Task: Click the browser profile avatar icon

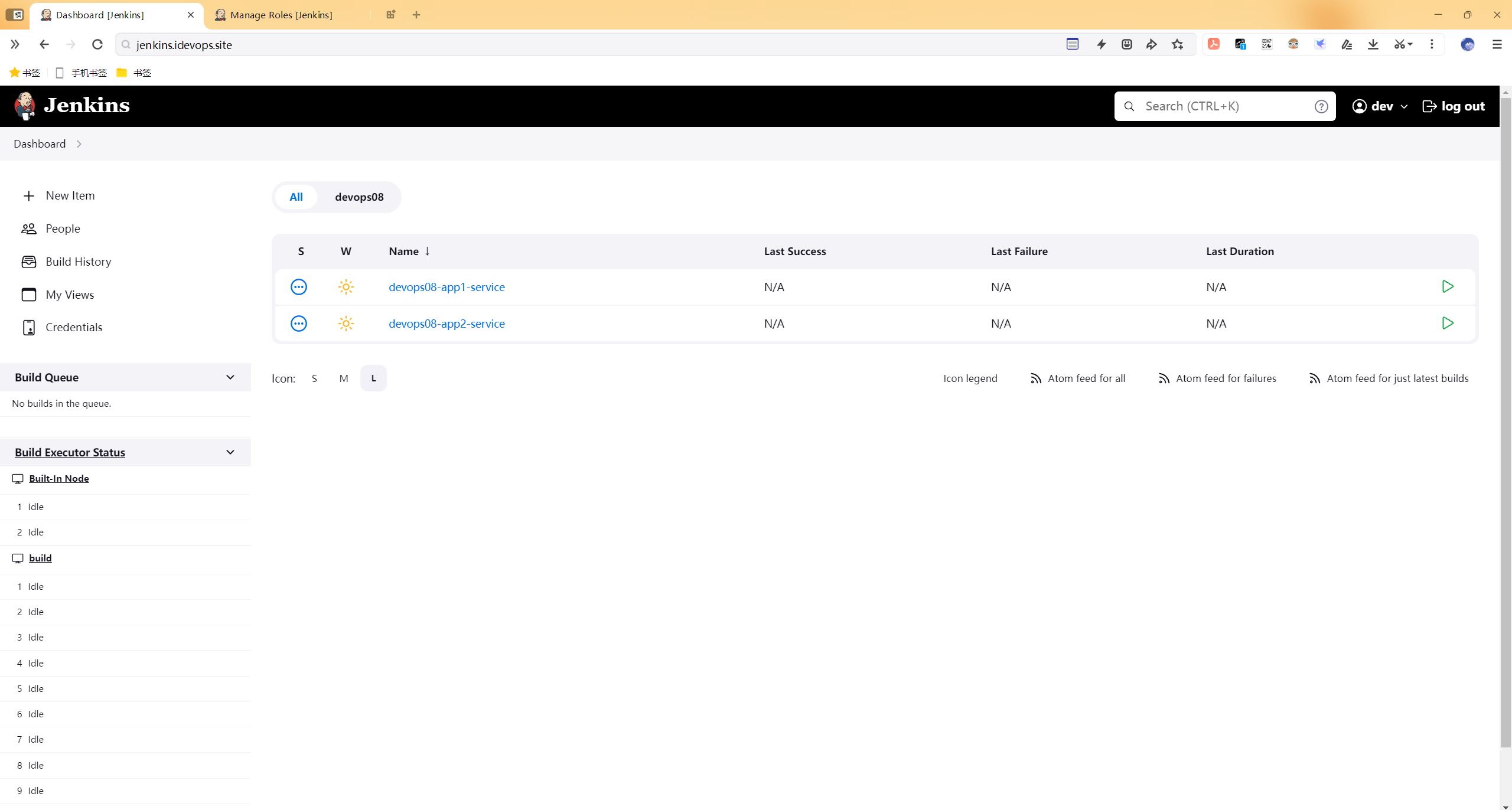Action: (1468, 44)
